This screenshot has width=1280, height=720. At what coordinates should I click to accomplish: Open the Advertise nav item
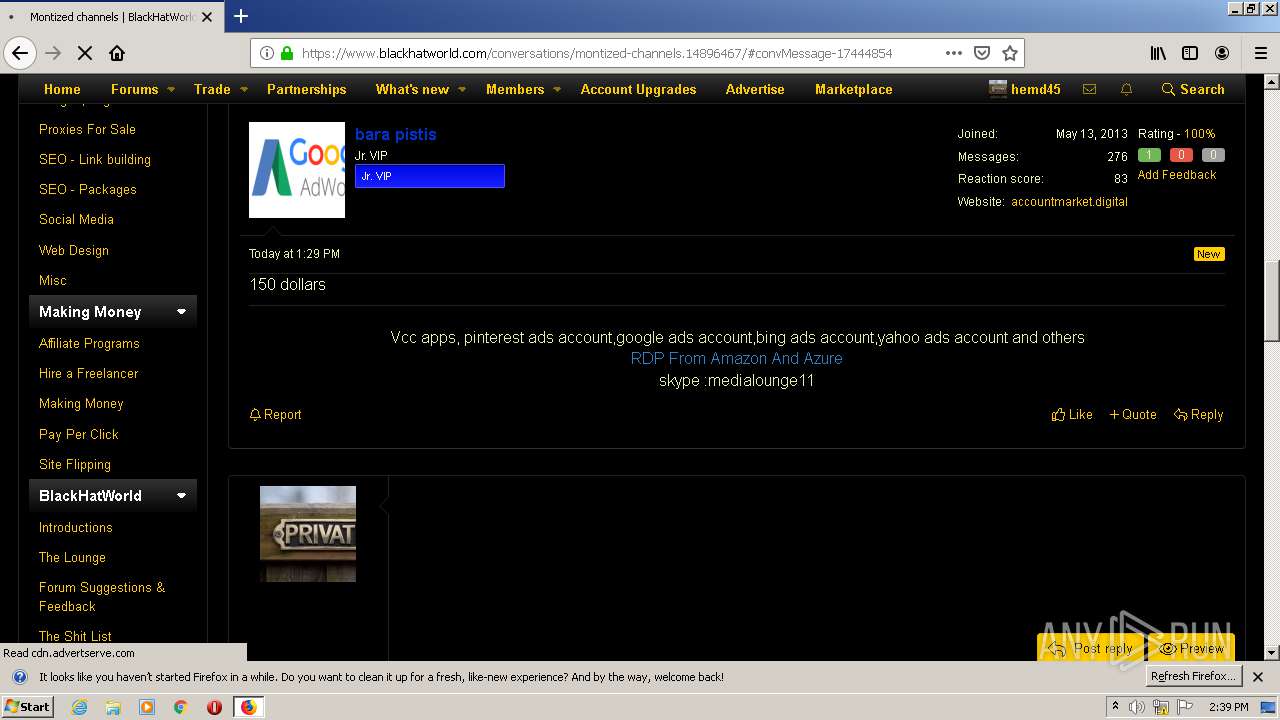[755, 89]
